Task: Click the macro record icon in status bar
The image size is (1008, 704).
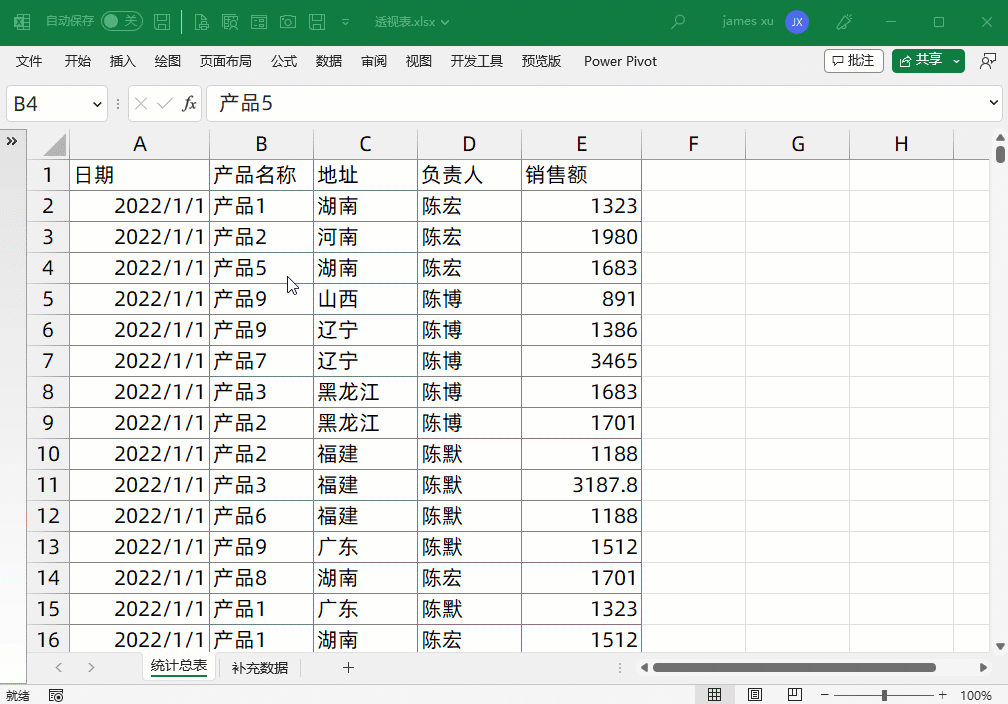Action: tap(56, 695)
